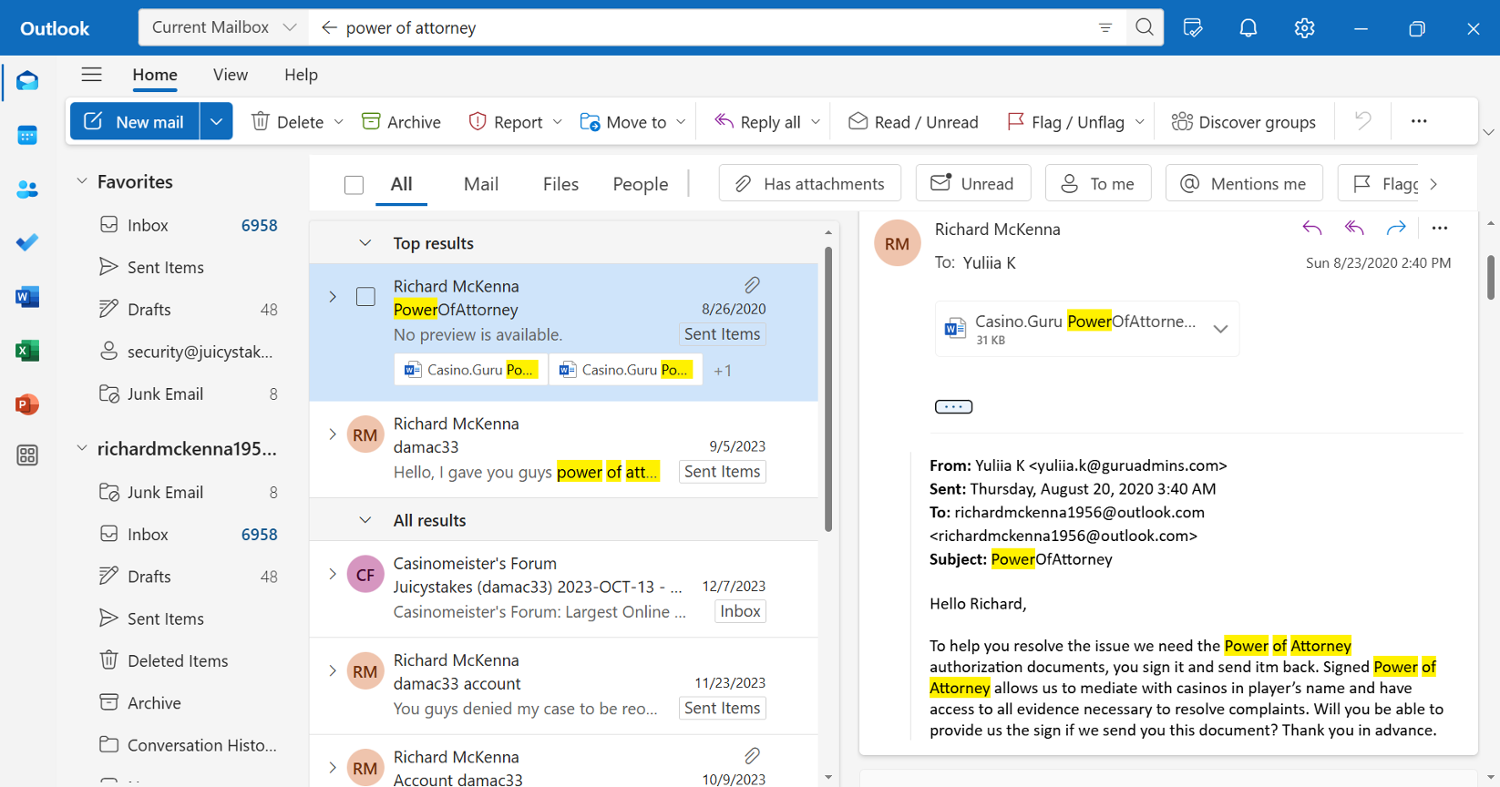
Task: Open notifications bell icon
Action: (1248, 28)
